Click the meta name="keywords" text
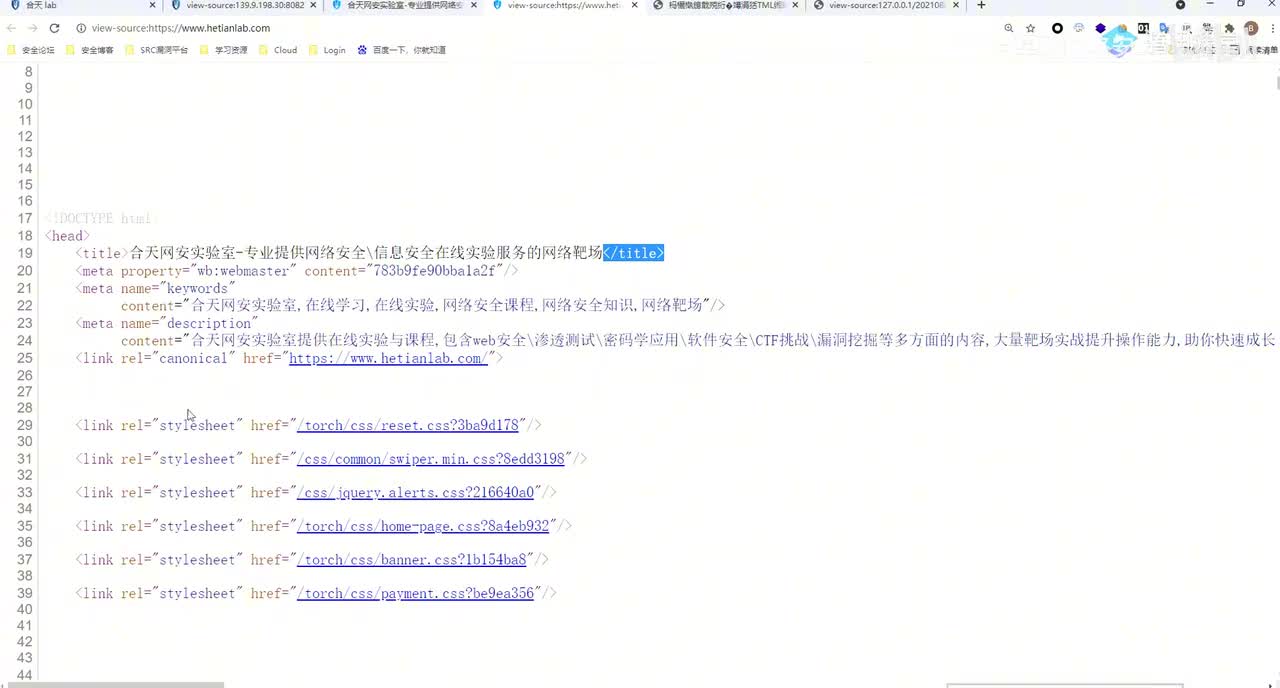 coord(155,289)
